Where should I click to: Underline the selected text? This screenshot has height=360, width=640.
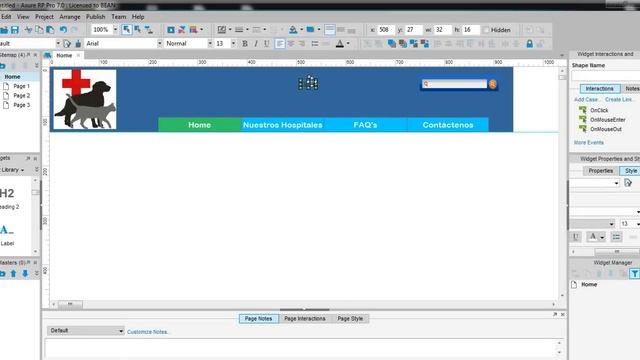tap(267, 44)
